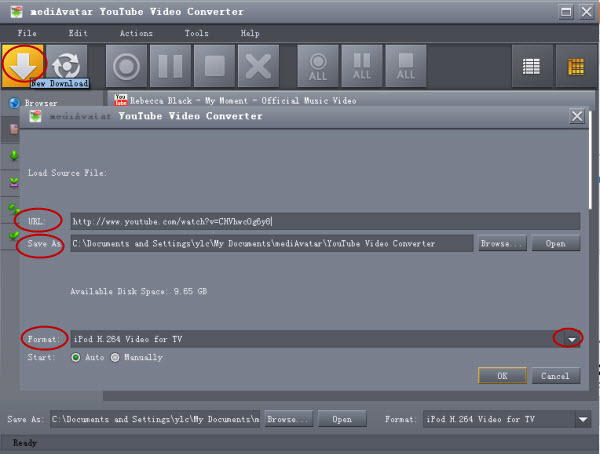This screenshot has height=454, width=600.
Task: Click the bottom-bar Save As path field
Action: coord(155,419)
